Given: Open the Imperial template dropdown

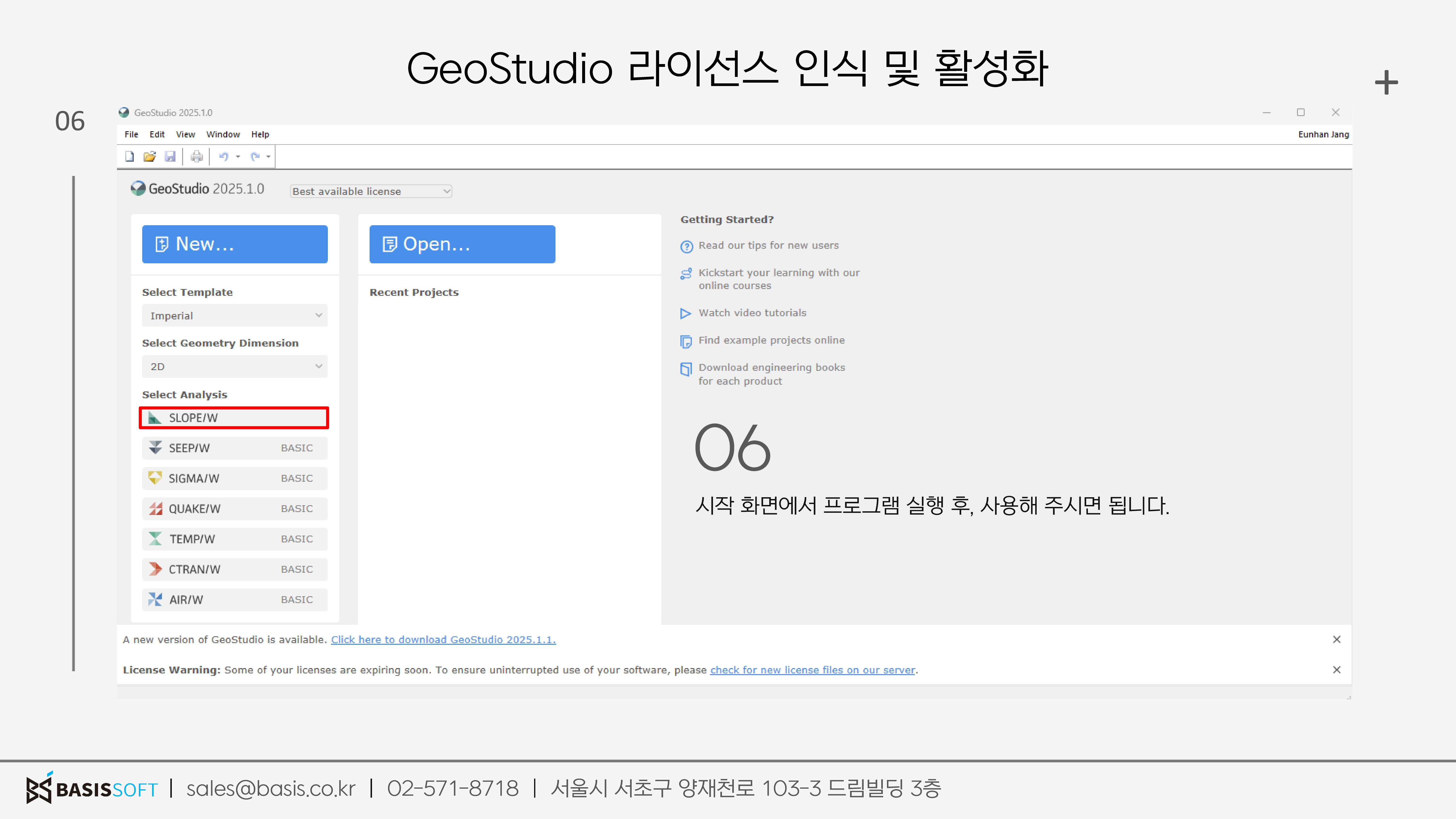Looking at the screenshot, I should coord(235,315).
